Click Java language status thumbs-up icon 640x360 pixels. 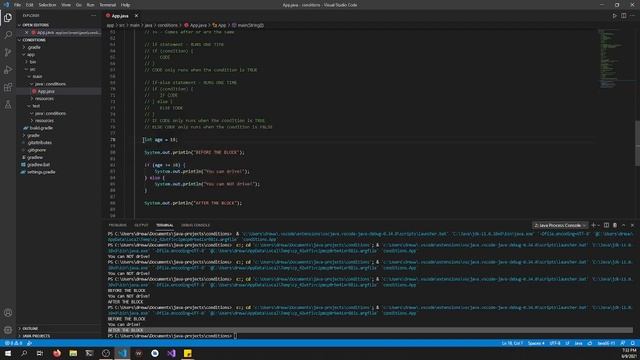pyautogui.click(x=590, y=343)
